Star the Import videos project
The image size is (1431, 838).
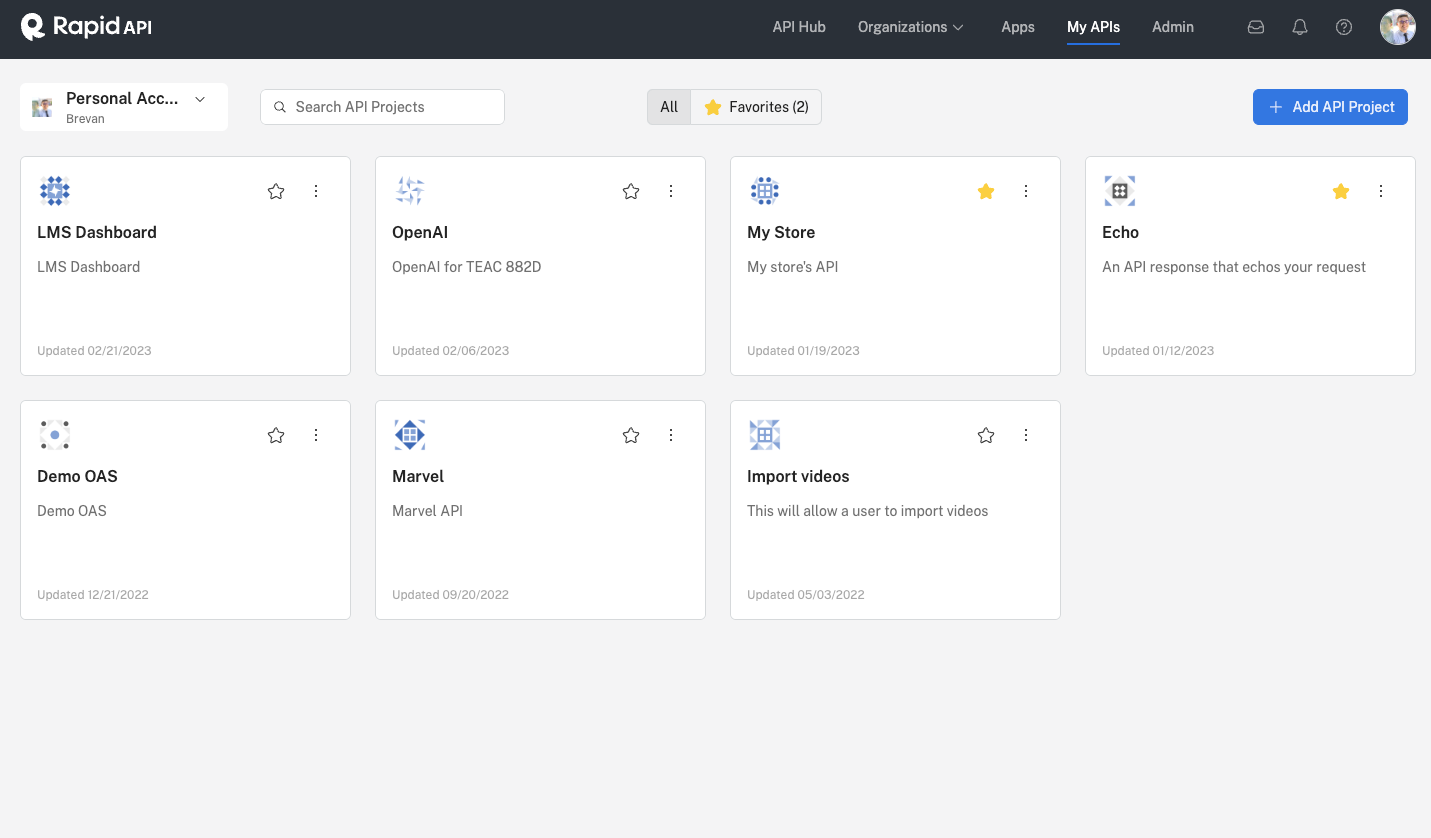pyautogui.click(x=986, y=435)
